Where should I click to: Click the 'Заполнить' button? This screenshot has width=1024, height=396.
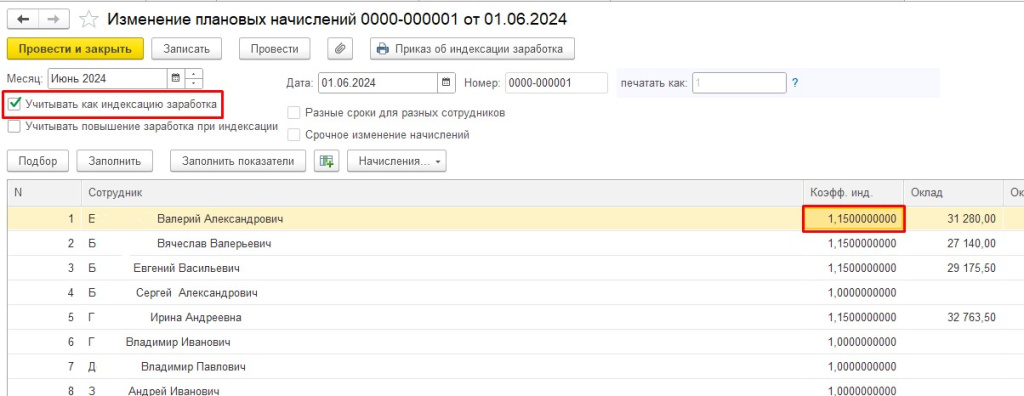pos(114,161)
